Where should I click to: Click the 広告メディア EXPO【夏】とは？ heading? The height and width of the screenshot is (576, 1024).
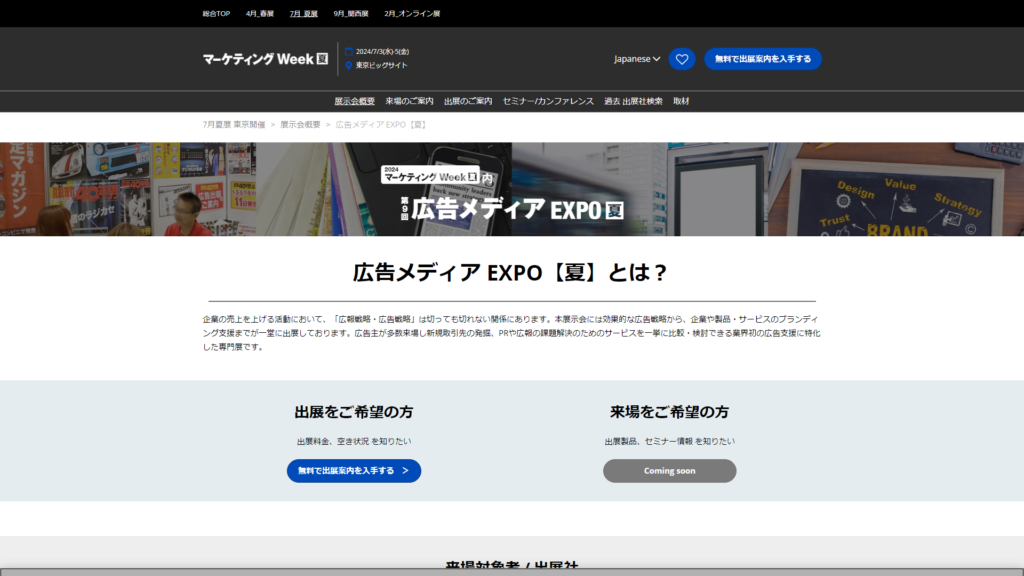point(512,272)
